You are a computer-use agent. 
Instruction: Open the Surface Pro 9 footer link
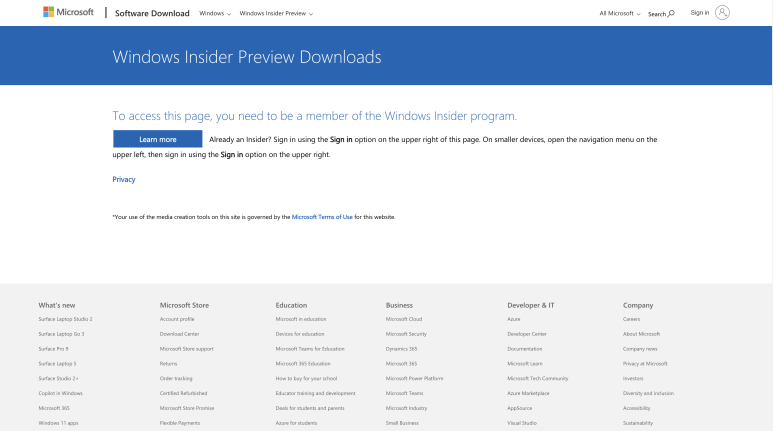pos(53,349)
